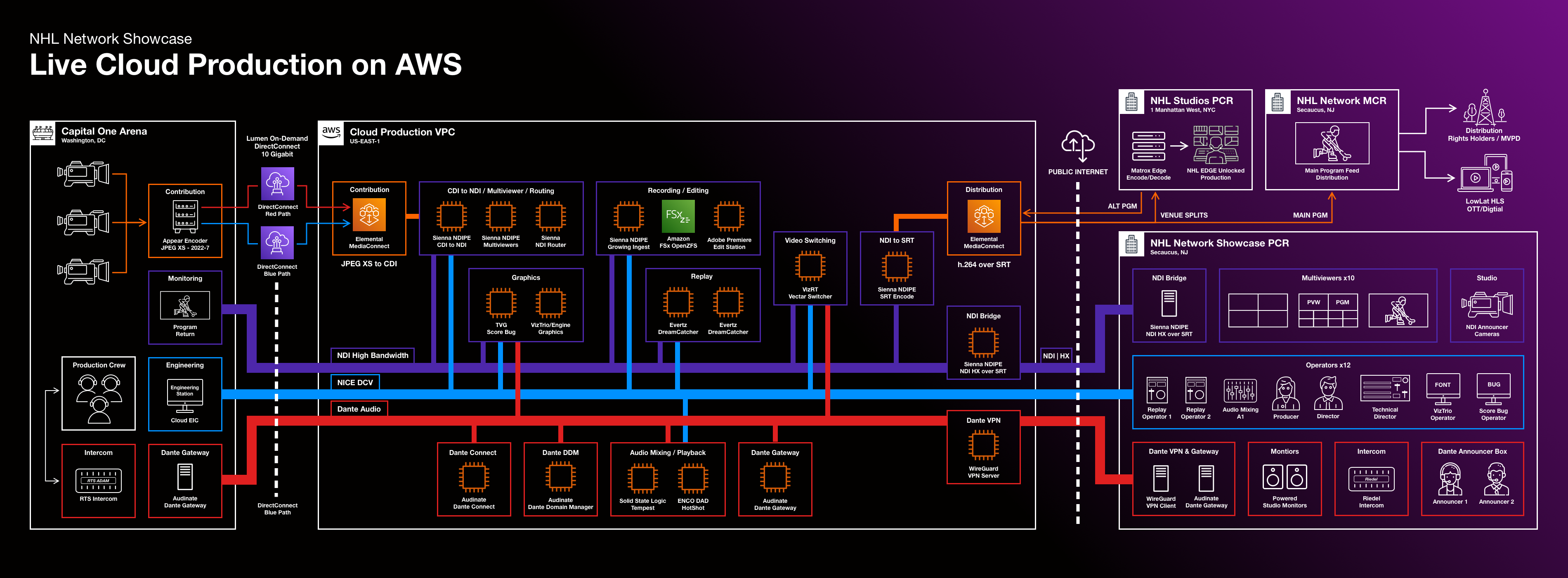Click the DirectConnect Red Path icon

coord(278,183)
